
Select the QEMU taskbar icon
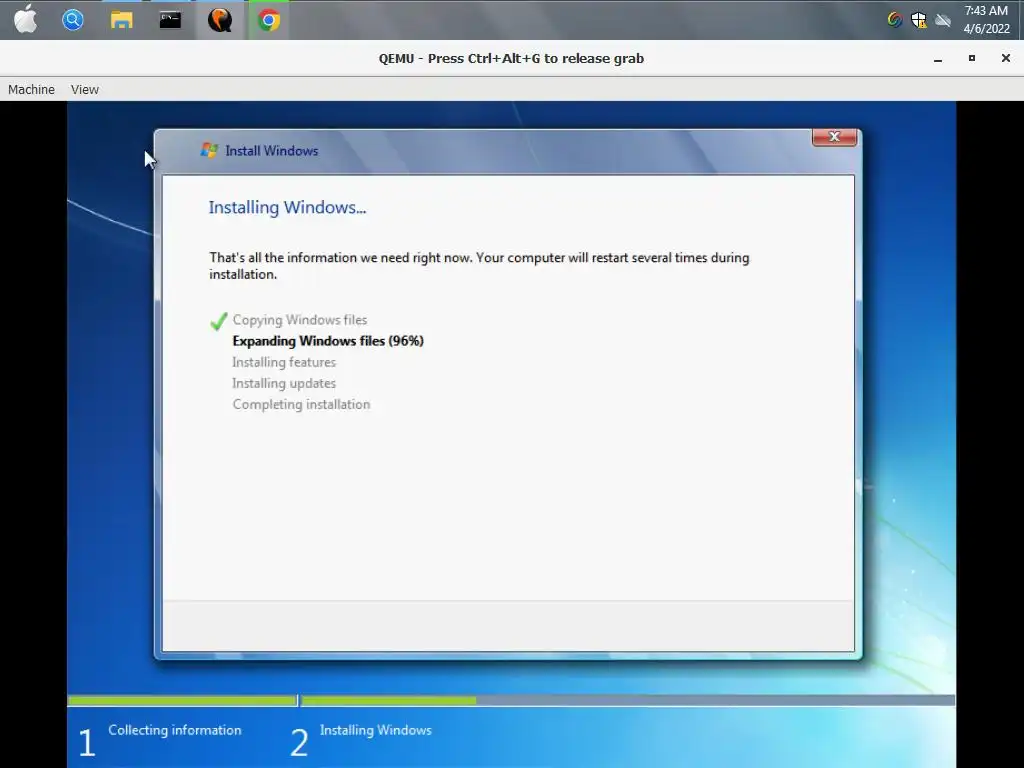[x=219, y=20]
